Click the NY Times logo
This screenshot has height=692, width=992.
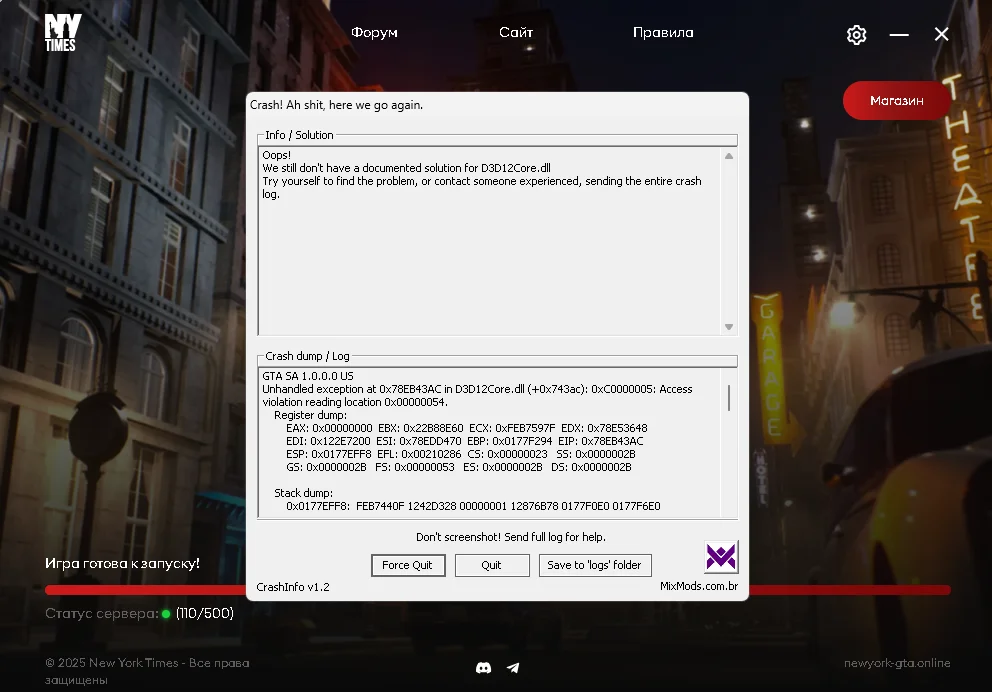(x=62, y=33)
